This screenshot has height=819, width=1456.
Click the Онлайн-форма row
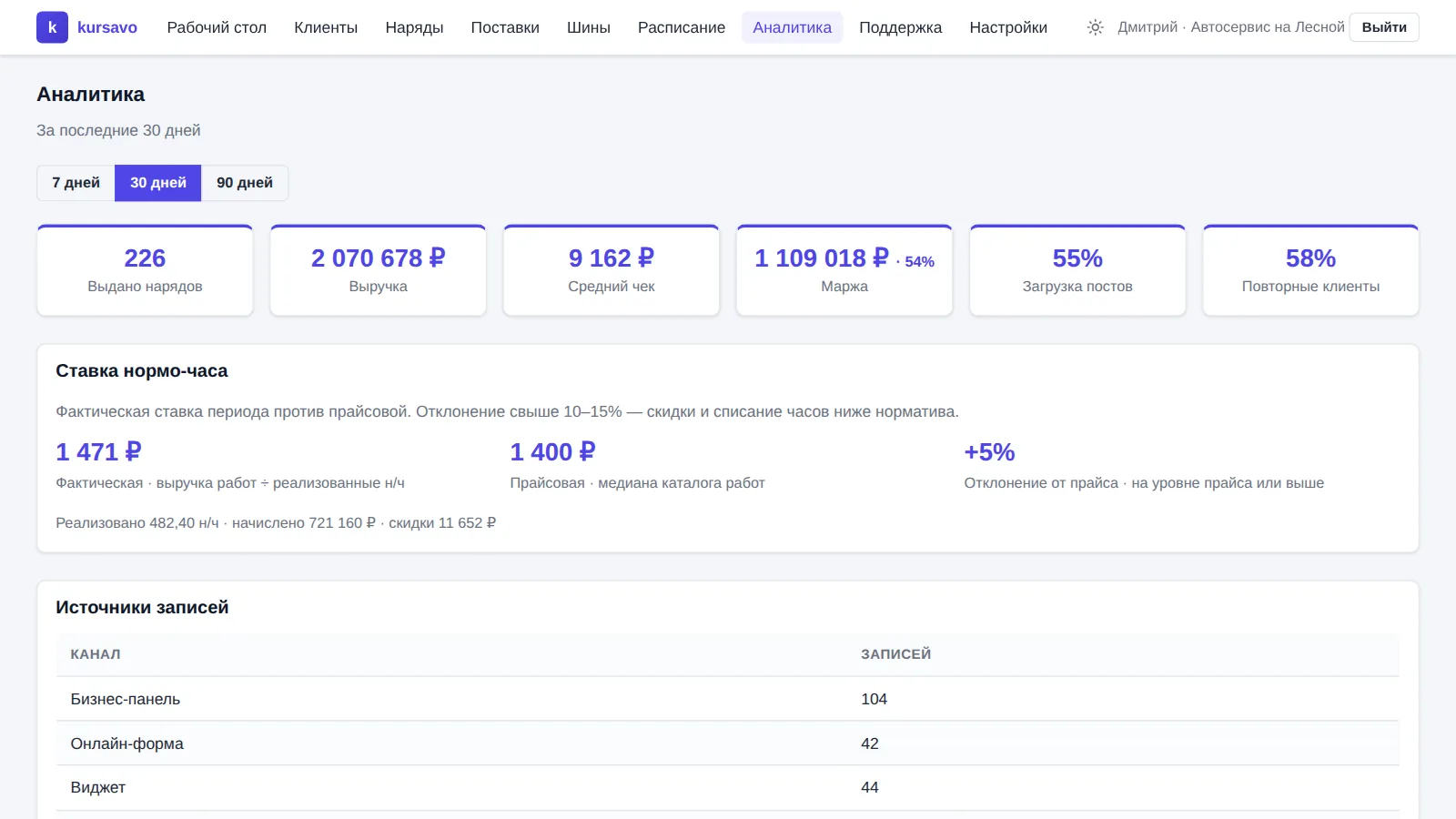pyautogui.click(x=728, y=743)
